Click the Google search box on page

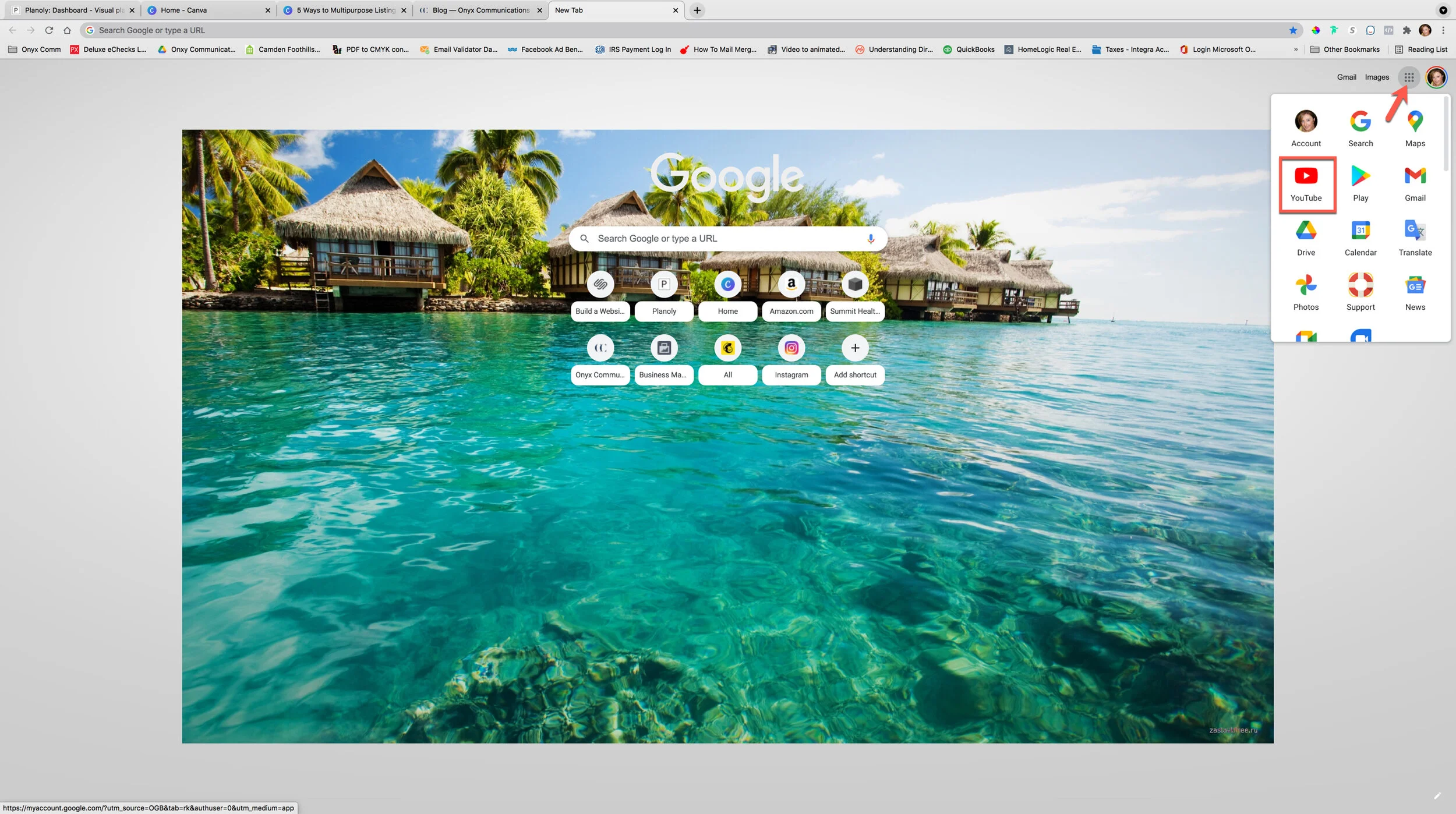tap(722, 239)
